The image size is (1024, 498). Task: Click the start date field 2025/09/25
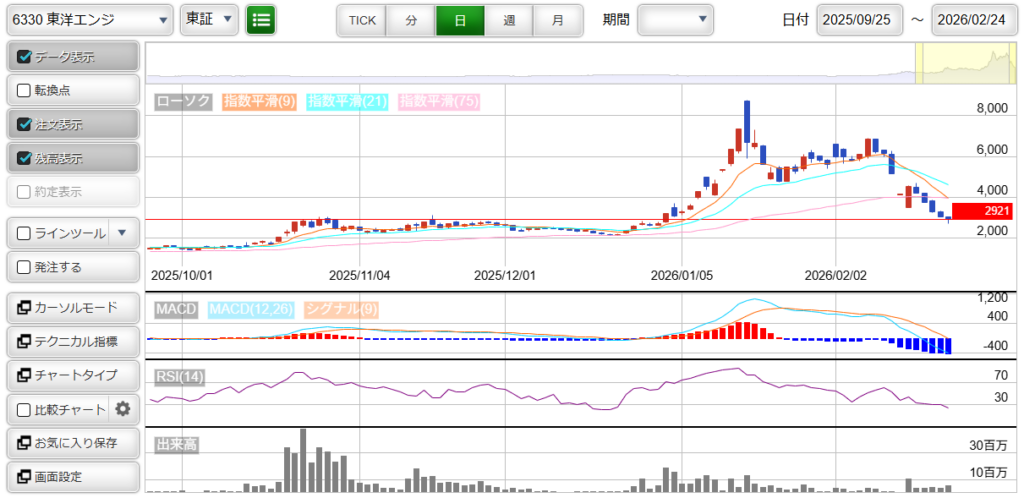coord(859,20)
